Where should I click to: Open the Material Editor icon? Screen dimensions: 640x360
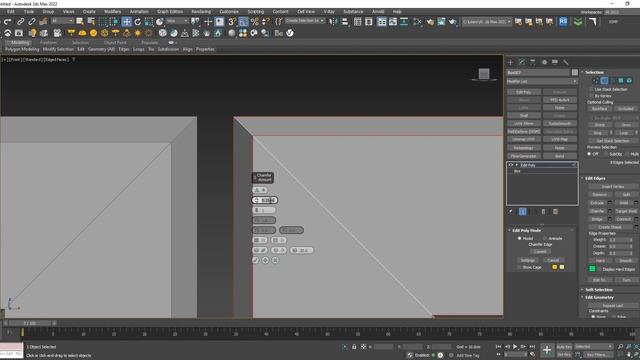(x=417, y=22)
